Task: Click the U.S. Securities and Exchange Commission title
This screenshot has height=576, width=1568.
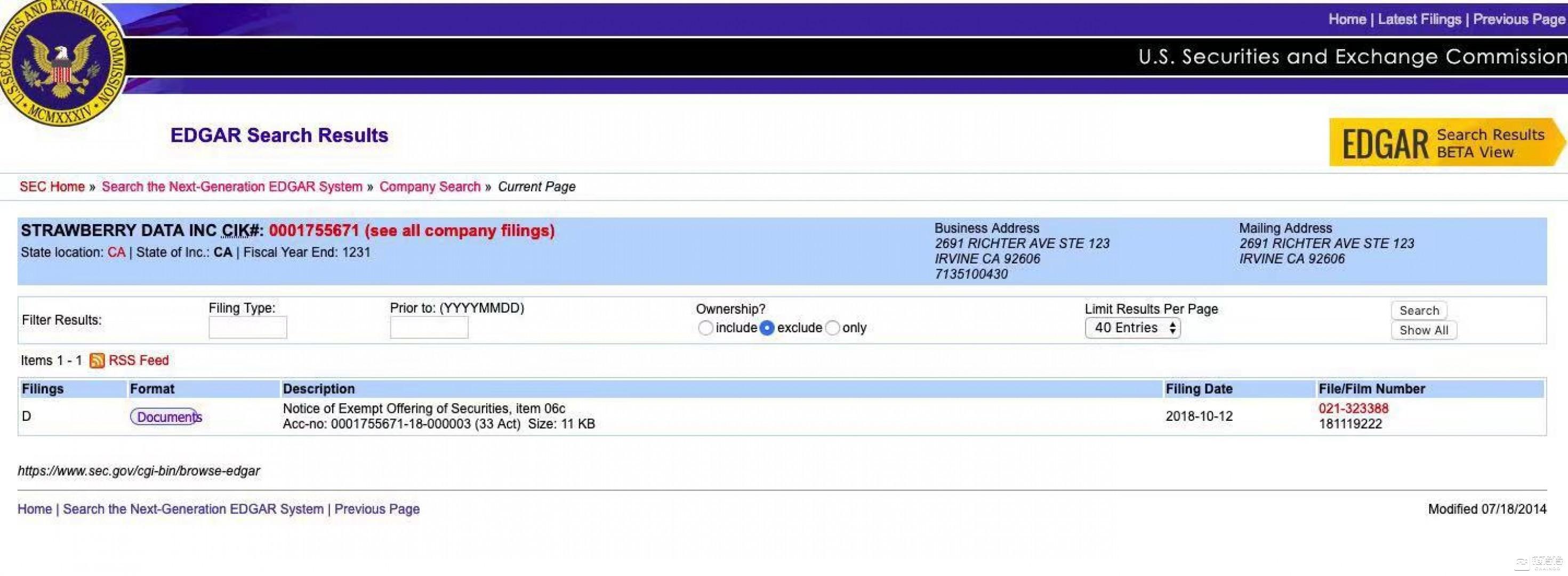Action: tap(1353, 57)
